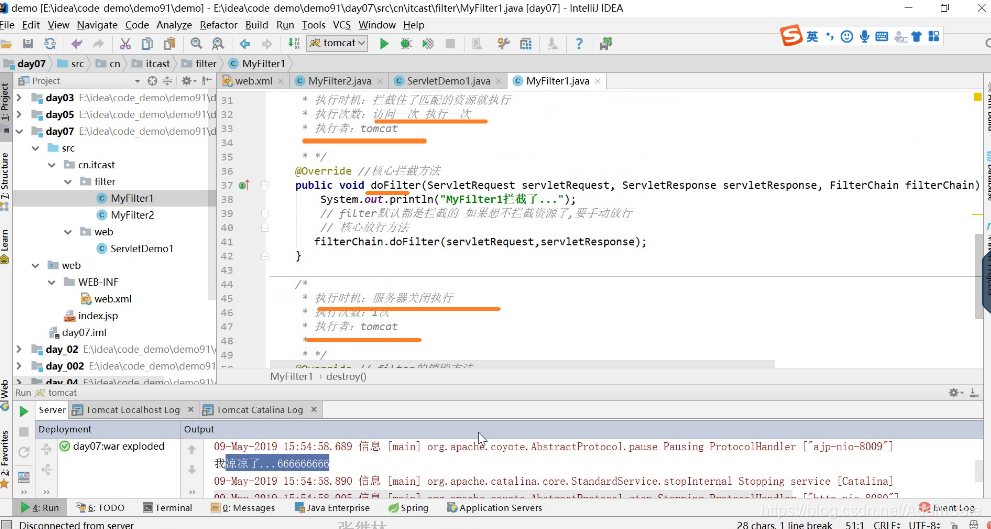Build project with the green down-arrow icon

click(x=294, y=44)
